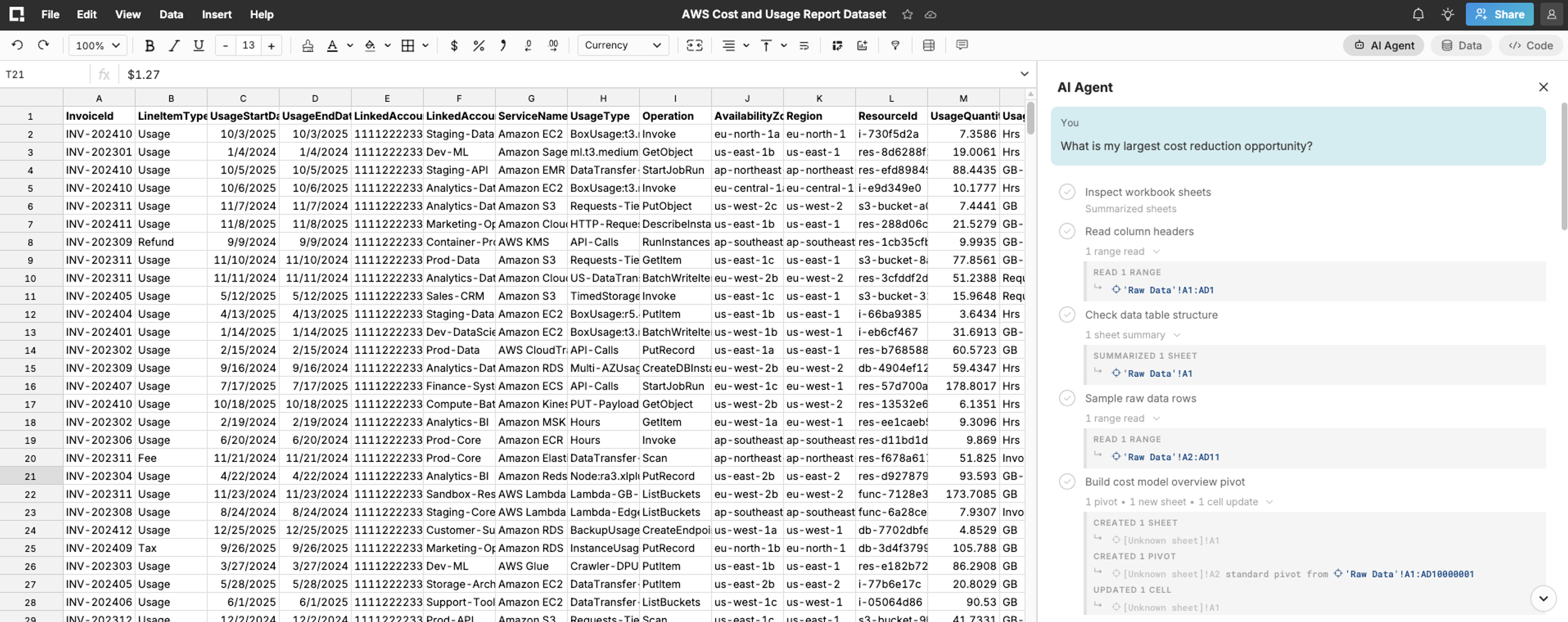The image size is (1568, 622).
Task: Click the cell reference box T21
Action: (45, 74)
